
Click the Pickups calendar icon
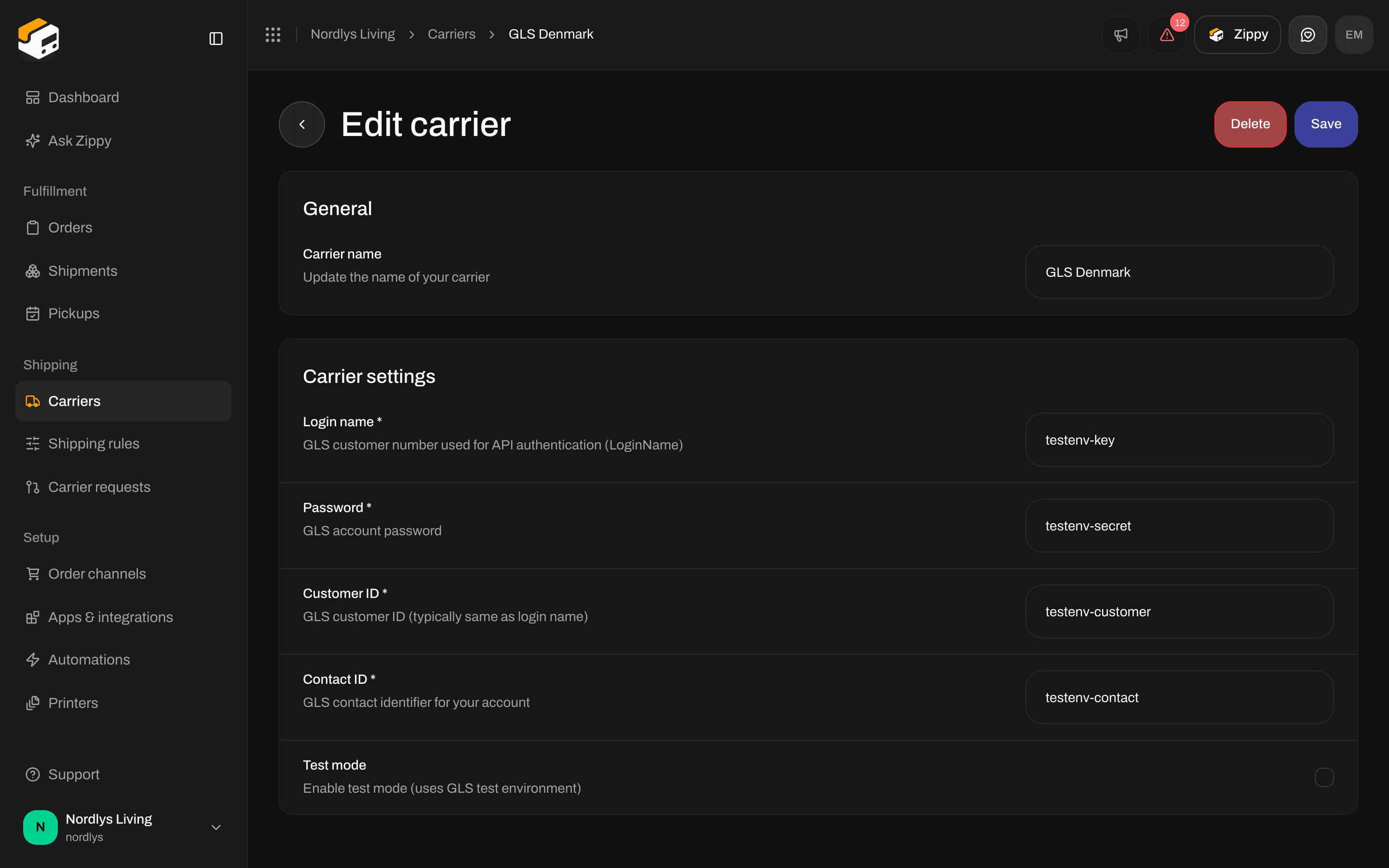click(x=33, y=313)
